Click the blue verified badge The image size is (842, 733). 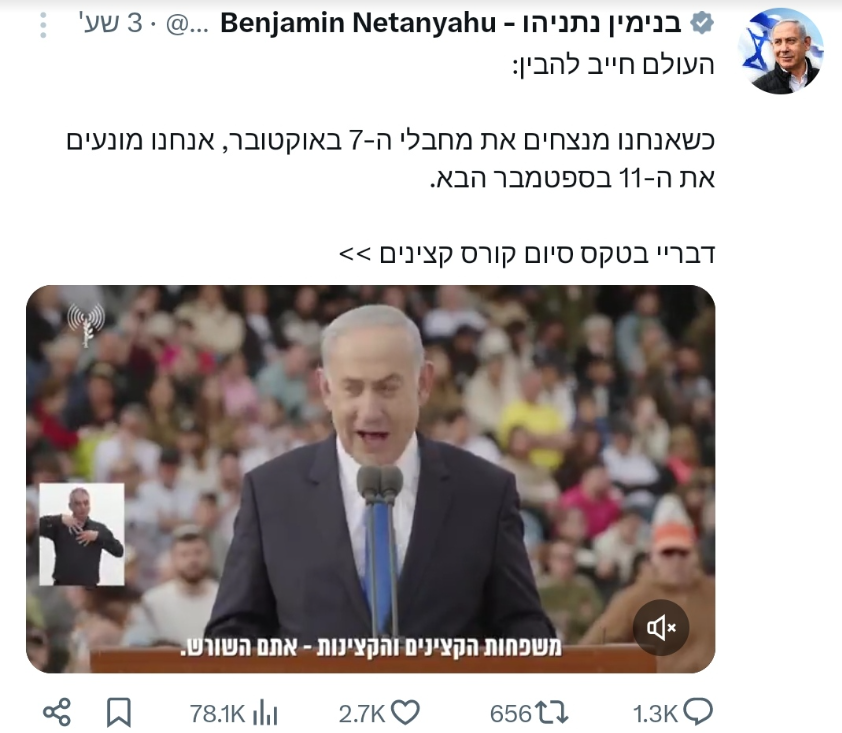702,23
